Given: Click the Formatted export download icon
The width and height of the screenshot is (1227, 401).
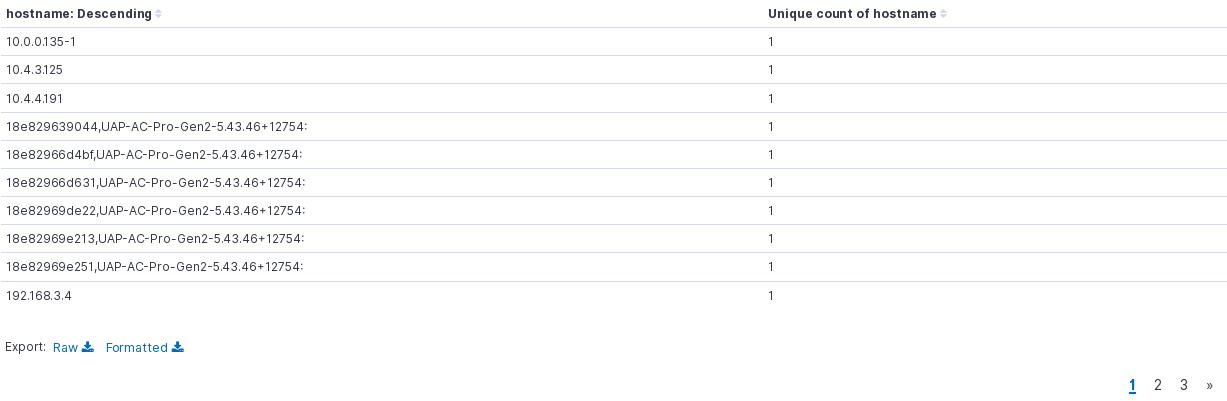Looking at the screenshot, I should pyautogui.click(x=178, y=347).
